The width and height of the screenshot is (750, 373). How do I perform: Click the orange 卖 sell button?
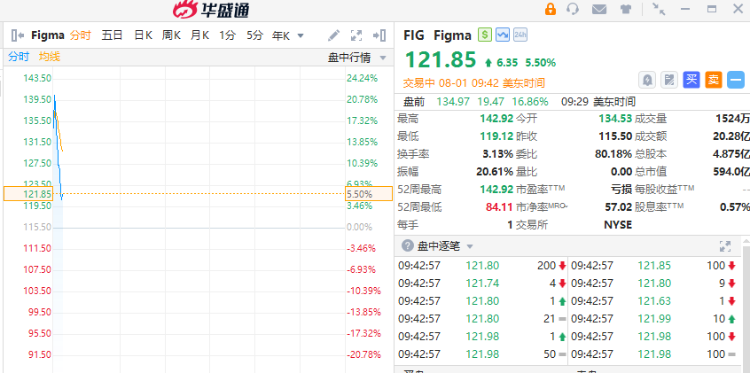(x=713, y=80)
